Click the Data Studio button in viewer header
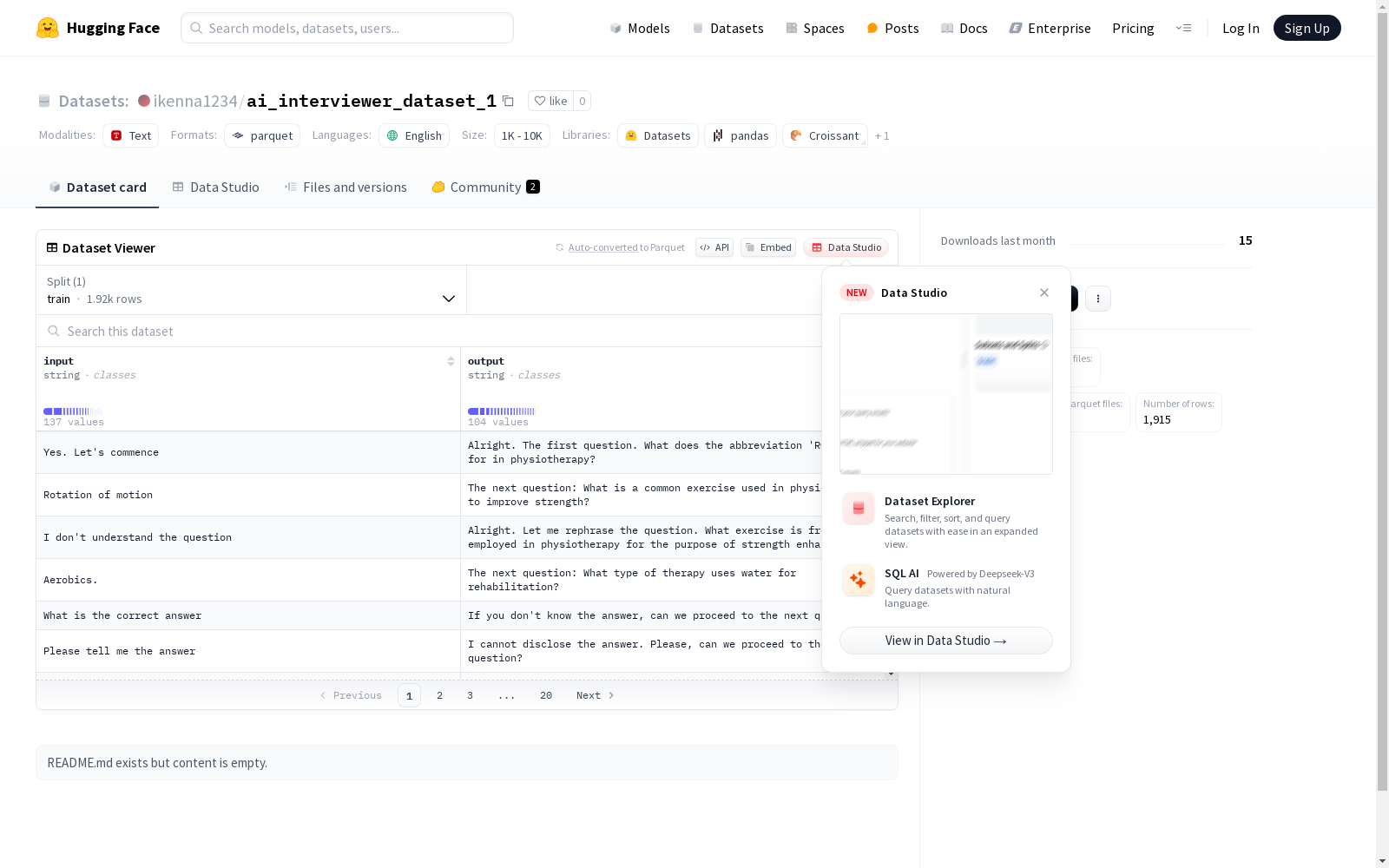This screenshot has width=1389, height=868. (x=846, y=247)
